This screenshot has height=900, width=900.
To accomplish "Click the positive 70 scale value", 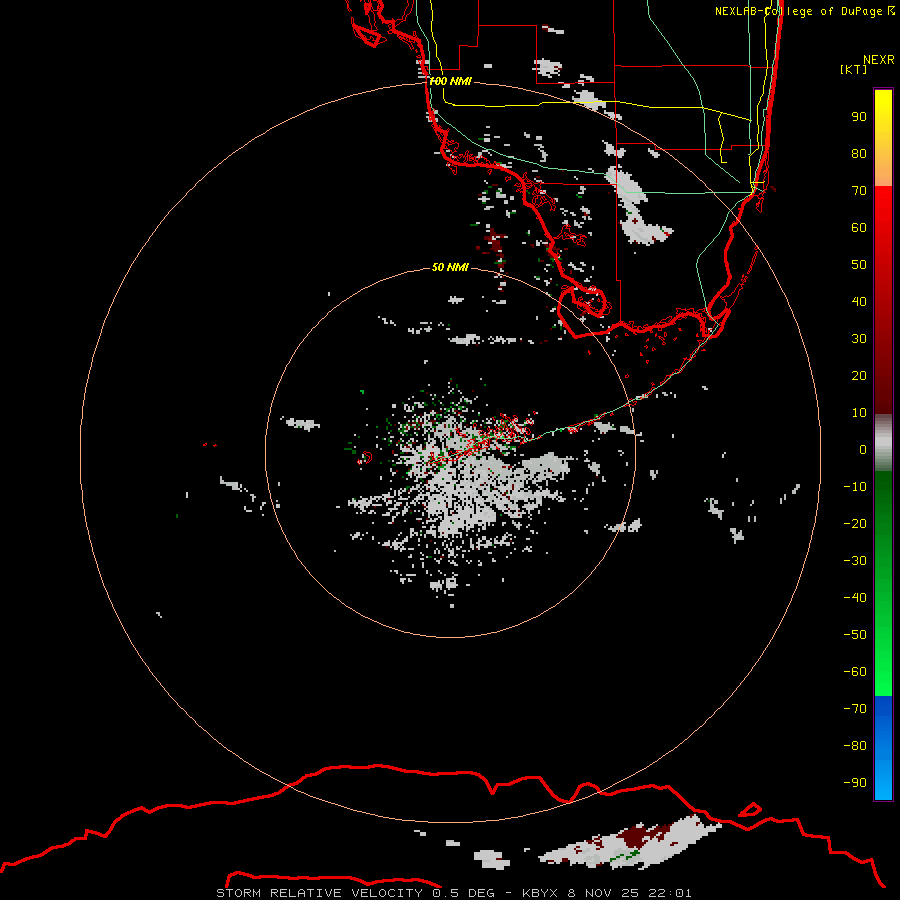I will point(859,191).
